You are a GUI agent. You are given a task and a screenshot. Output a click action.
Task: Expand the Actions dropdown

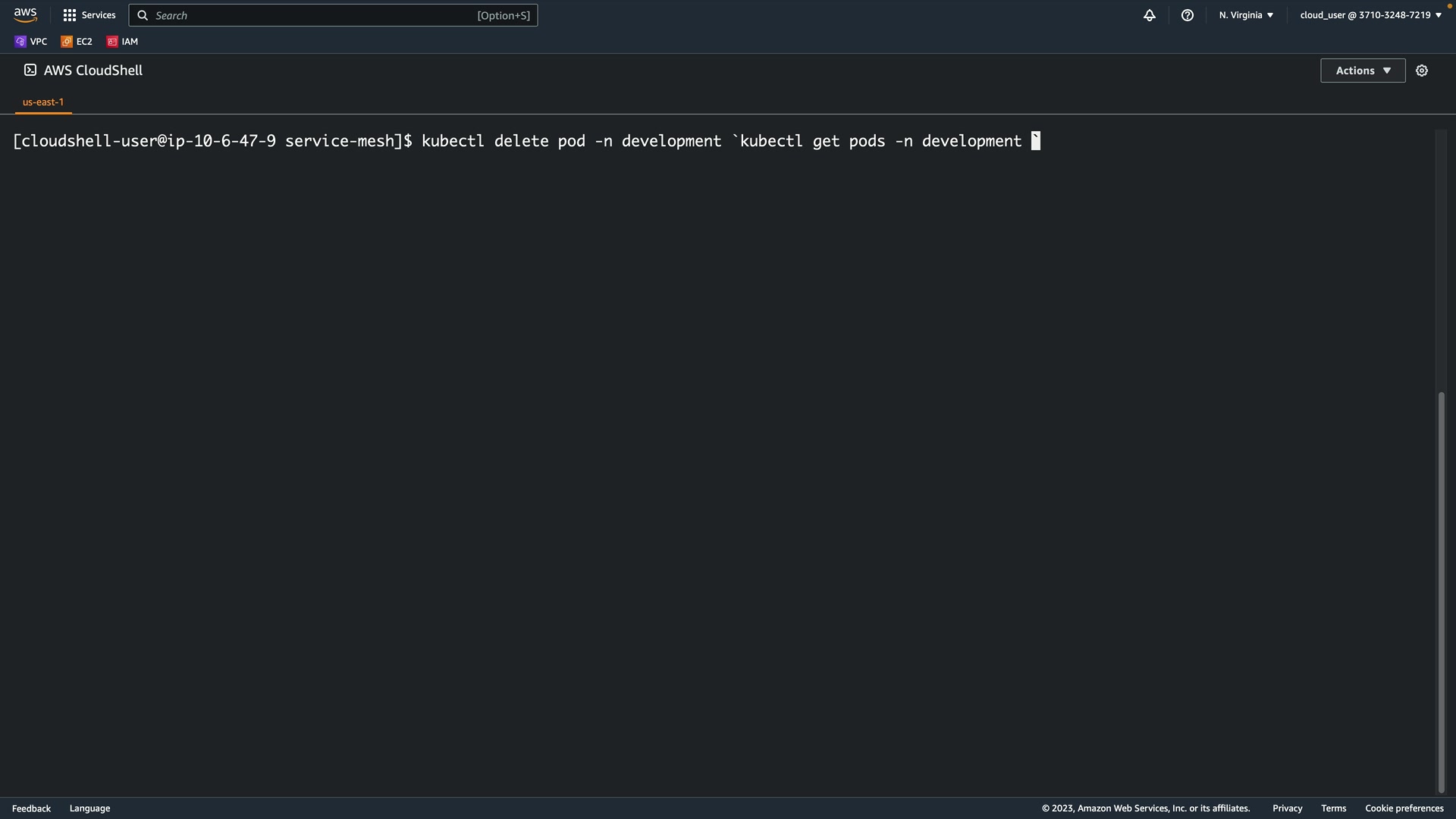[x=1363, y=71]
